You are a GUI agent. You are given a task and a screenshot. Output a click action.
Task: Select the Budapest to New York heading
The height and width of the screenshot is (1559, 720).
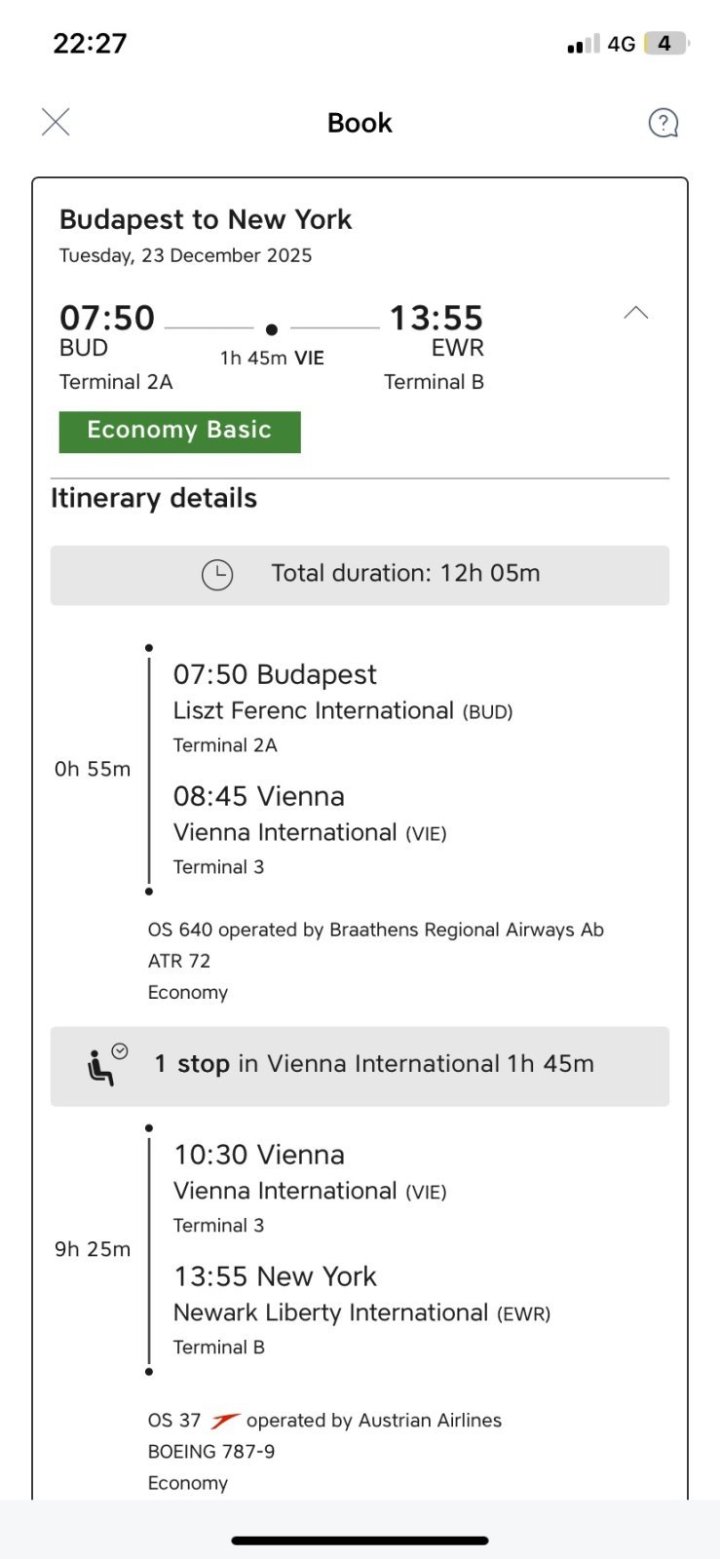pyautogui.click(x=206, y=220)
